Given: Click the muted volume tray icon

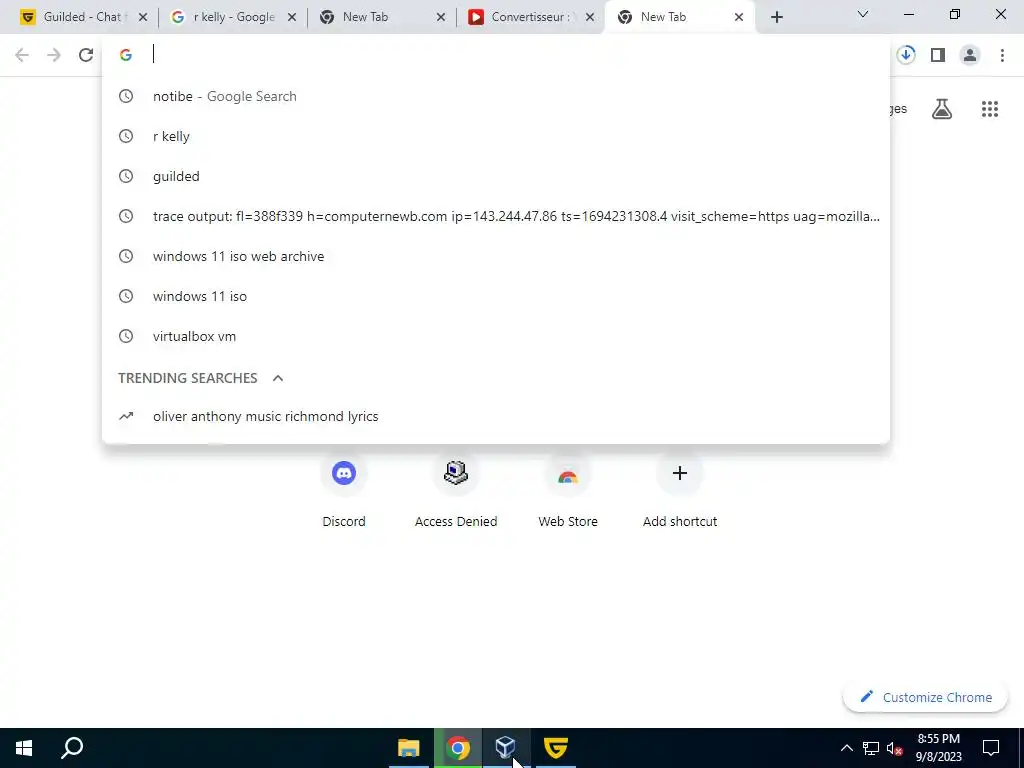Looking at the screenshot, I should 894,748.
